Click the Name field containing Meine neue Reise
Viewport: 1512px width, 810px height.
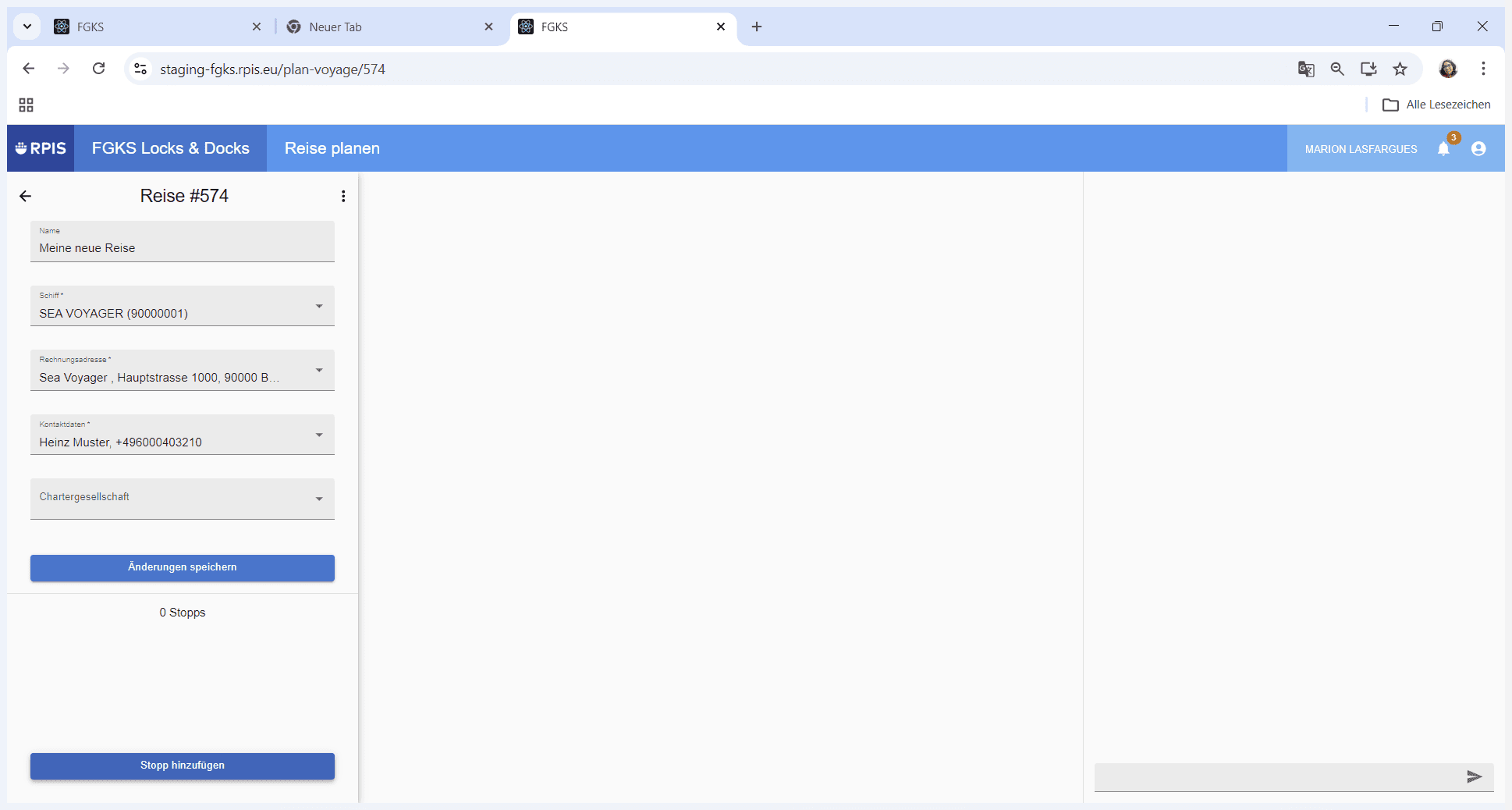[183, 241]
